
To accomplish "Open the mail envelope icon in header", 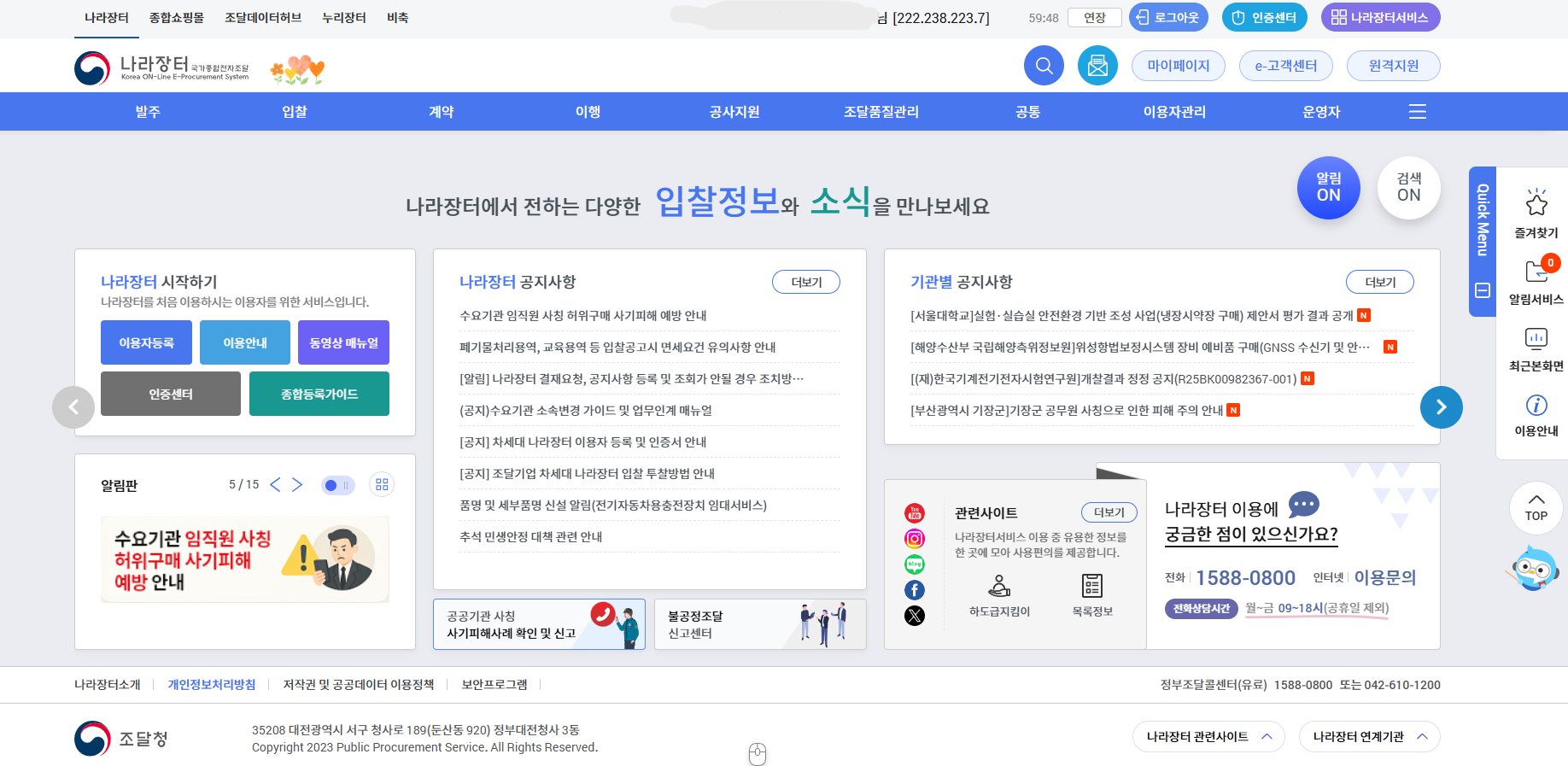I will tap(1097, 66).
